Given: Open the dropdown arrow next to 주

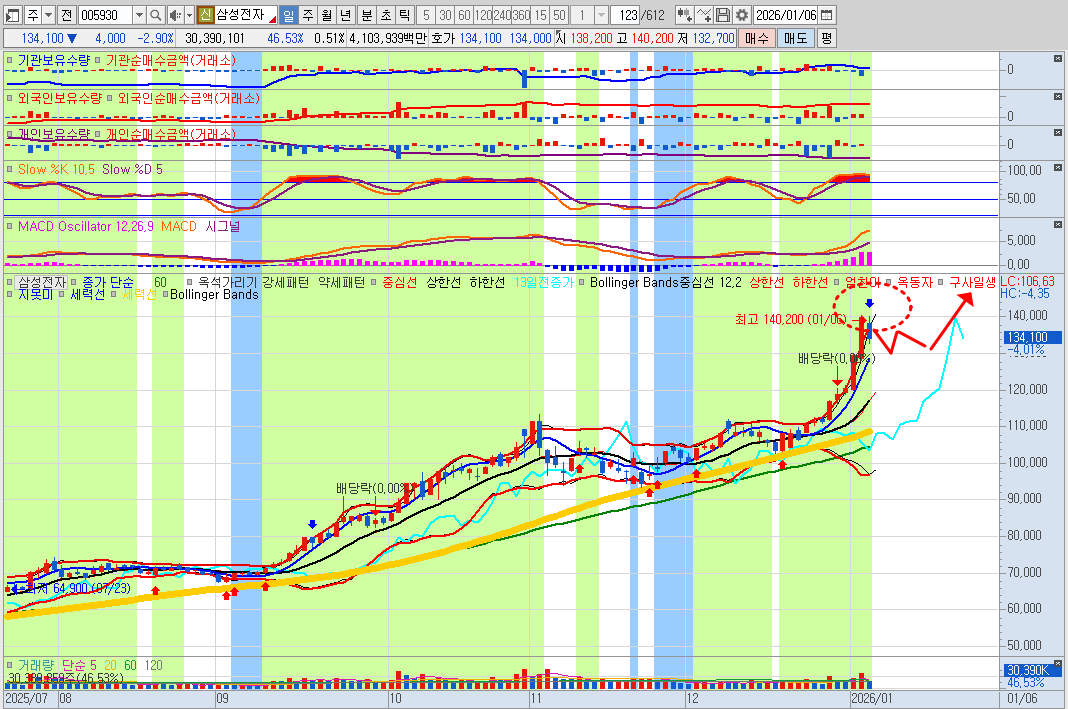Looking at the screenshot, I should (49, 15).
